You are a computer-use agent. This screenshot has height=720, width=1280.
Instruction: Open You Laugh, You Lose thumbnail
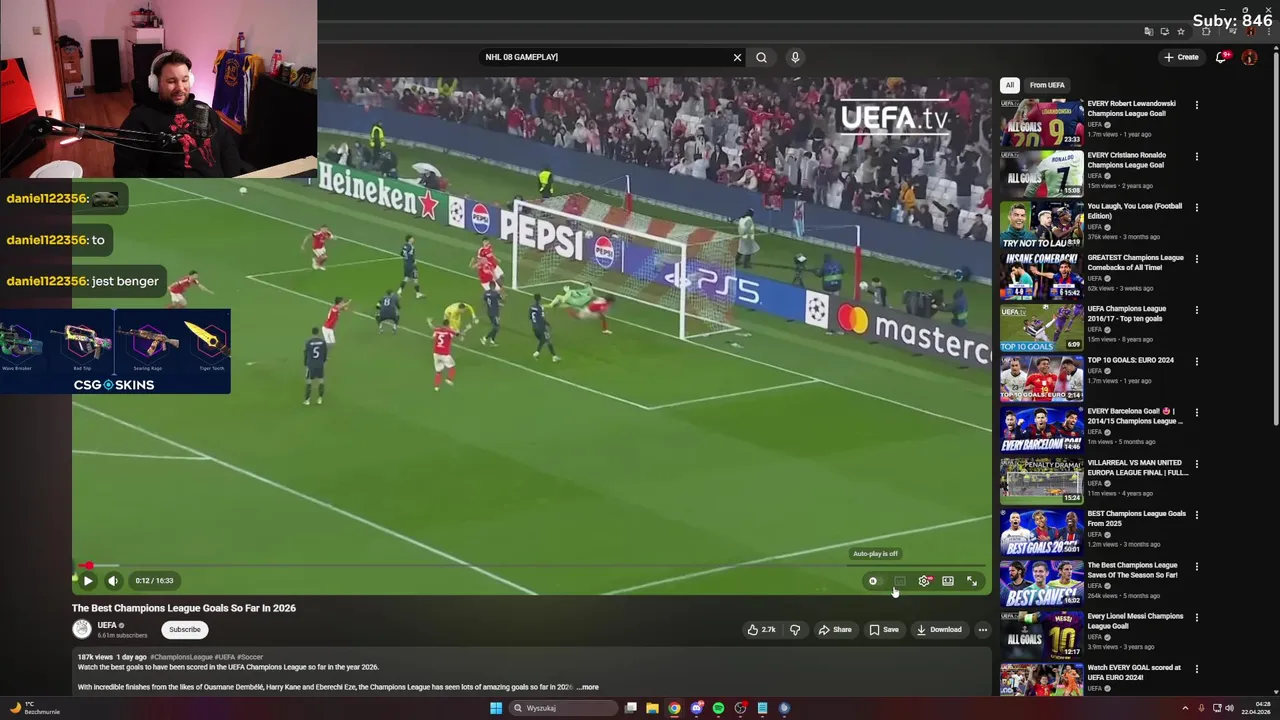click(1041, 225)
